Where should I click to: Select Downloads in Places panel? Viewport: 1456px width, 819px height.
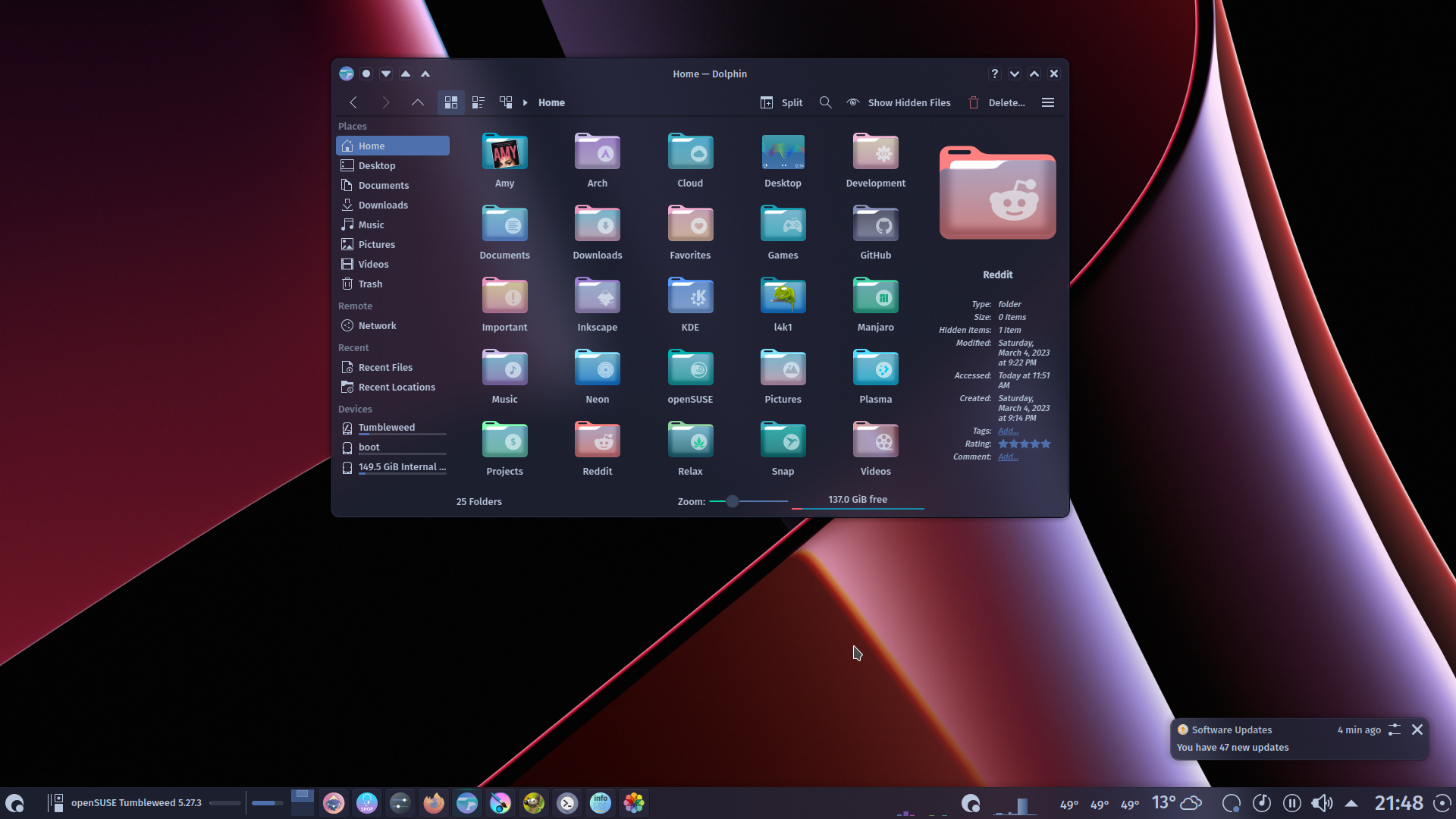pyautogui.click(x=393, y=205)
